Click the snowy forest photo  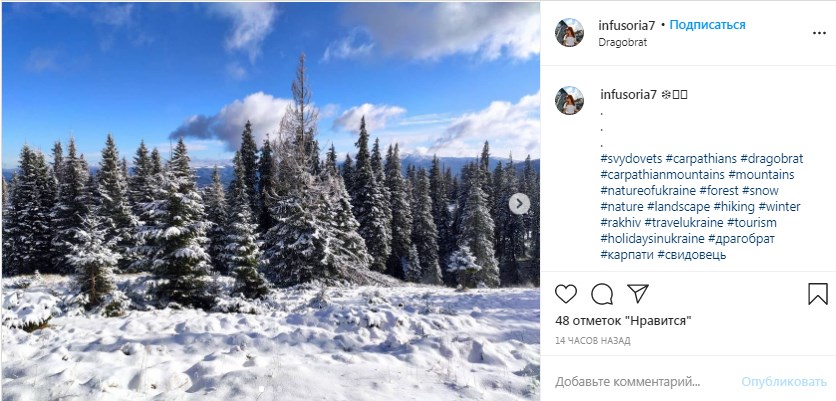tap(270, 200)
